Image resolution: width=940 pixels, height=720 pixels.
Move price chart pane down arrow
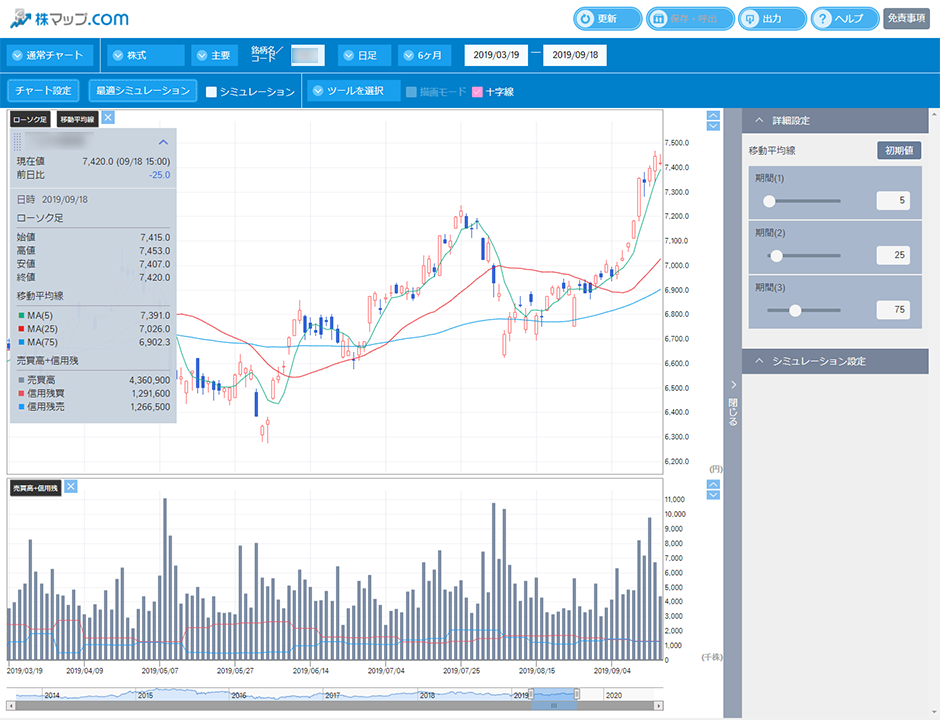tap(713, 126)
